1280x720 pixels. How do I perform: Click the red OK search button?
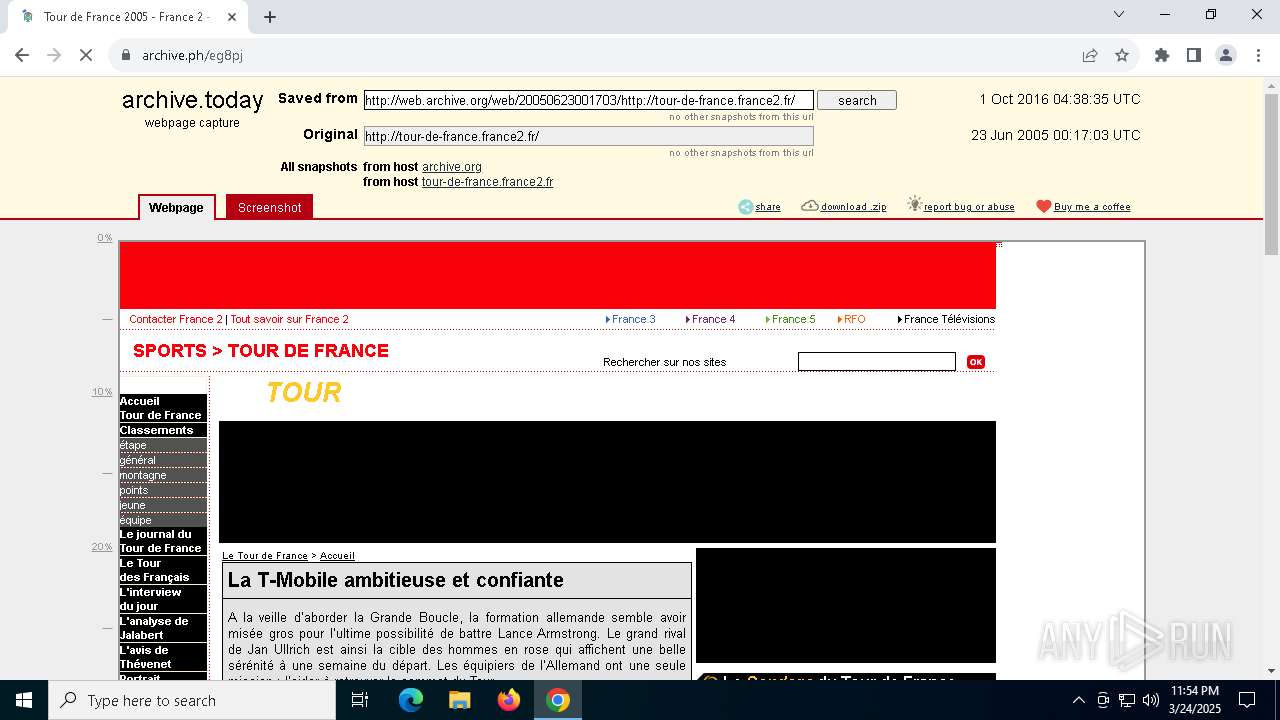(976, 362)
